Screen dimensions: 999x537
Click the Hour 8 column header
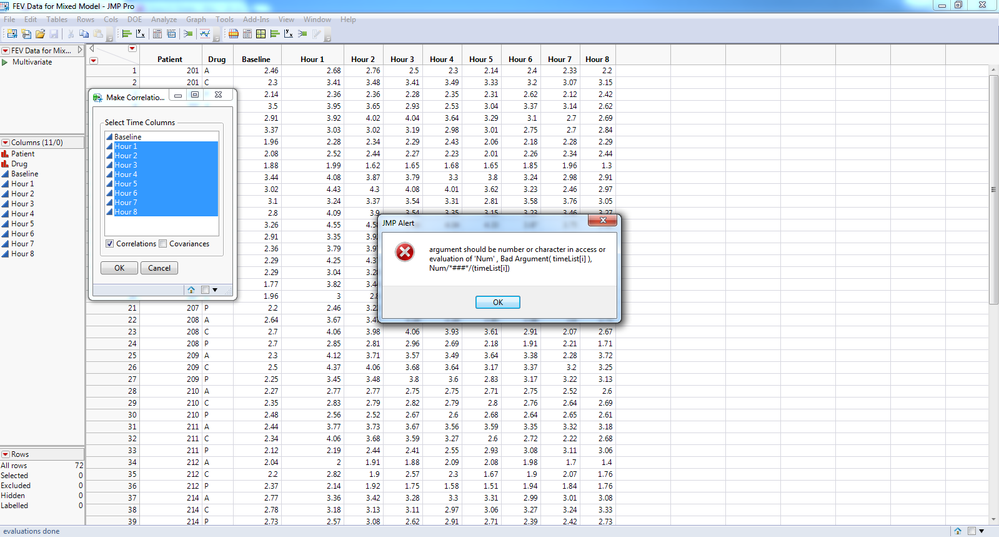[598, 59]
